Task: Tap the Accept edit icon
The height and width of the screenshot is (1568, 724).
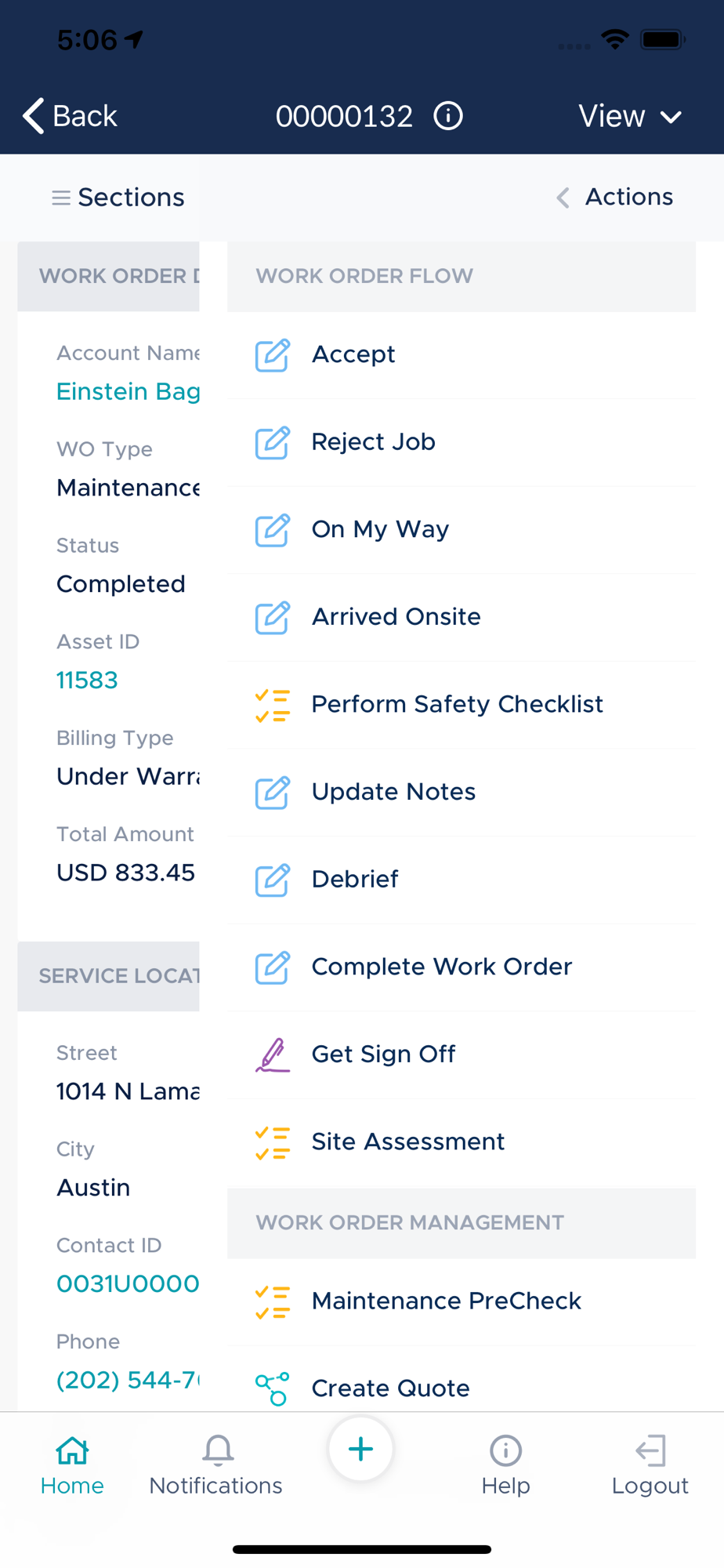Action: tap(273, 355)
